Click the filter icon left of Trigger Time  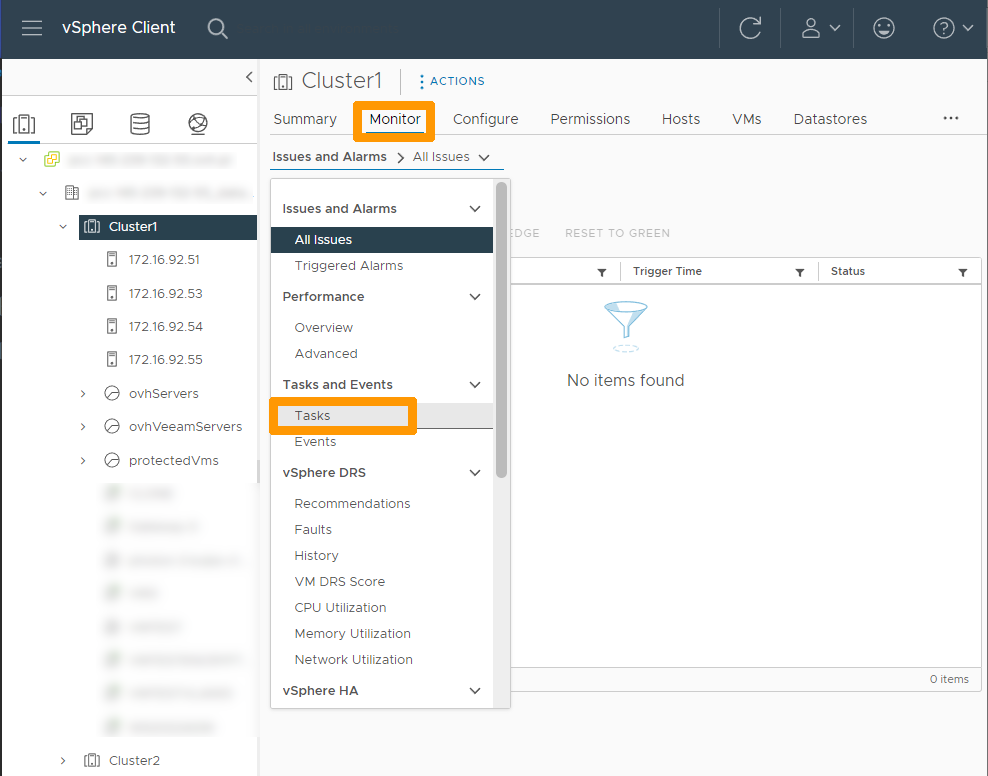pyautogui.click(x=602, y=272)
